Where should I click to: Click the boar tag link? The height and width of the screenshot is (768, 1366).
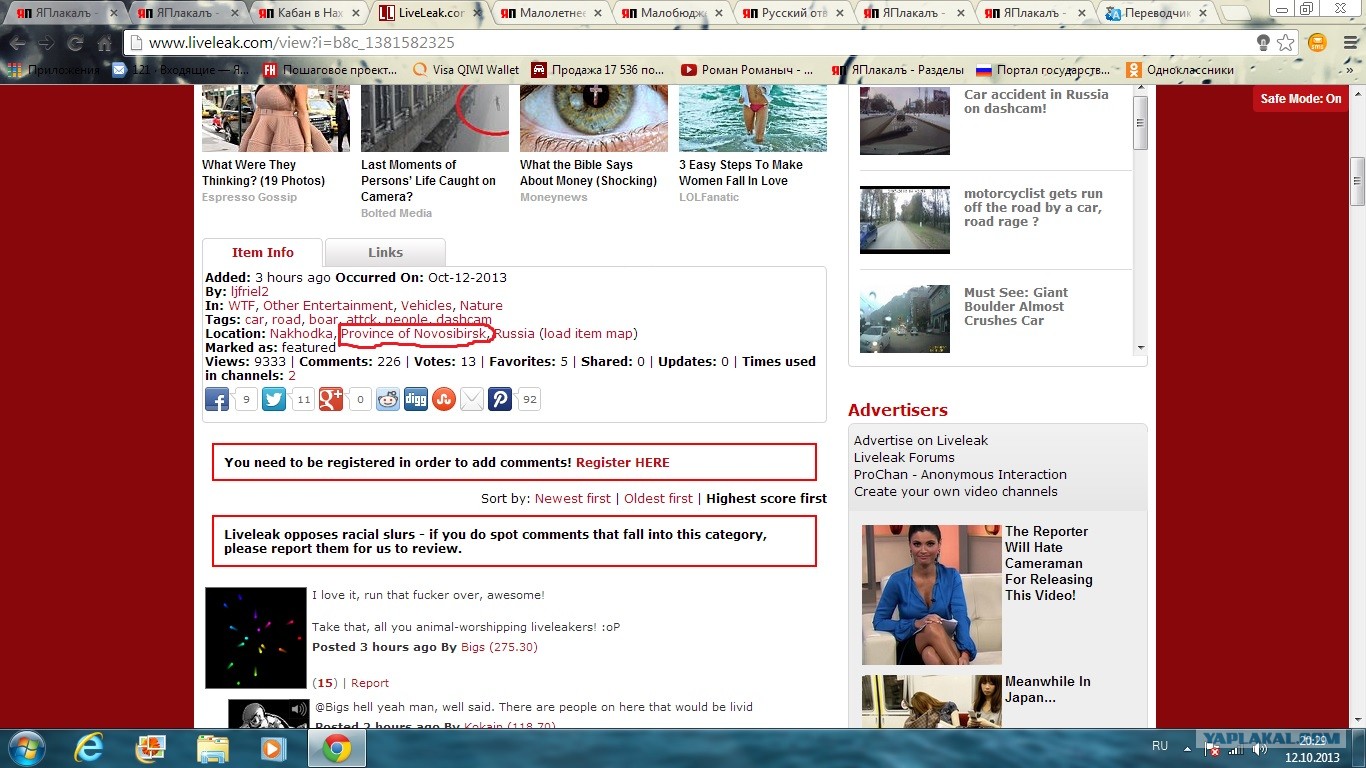(323, 320)
